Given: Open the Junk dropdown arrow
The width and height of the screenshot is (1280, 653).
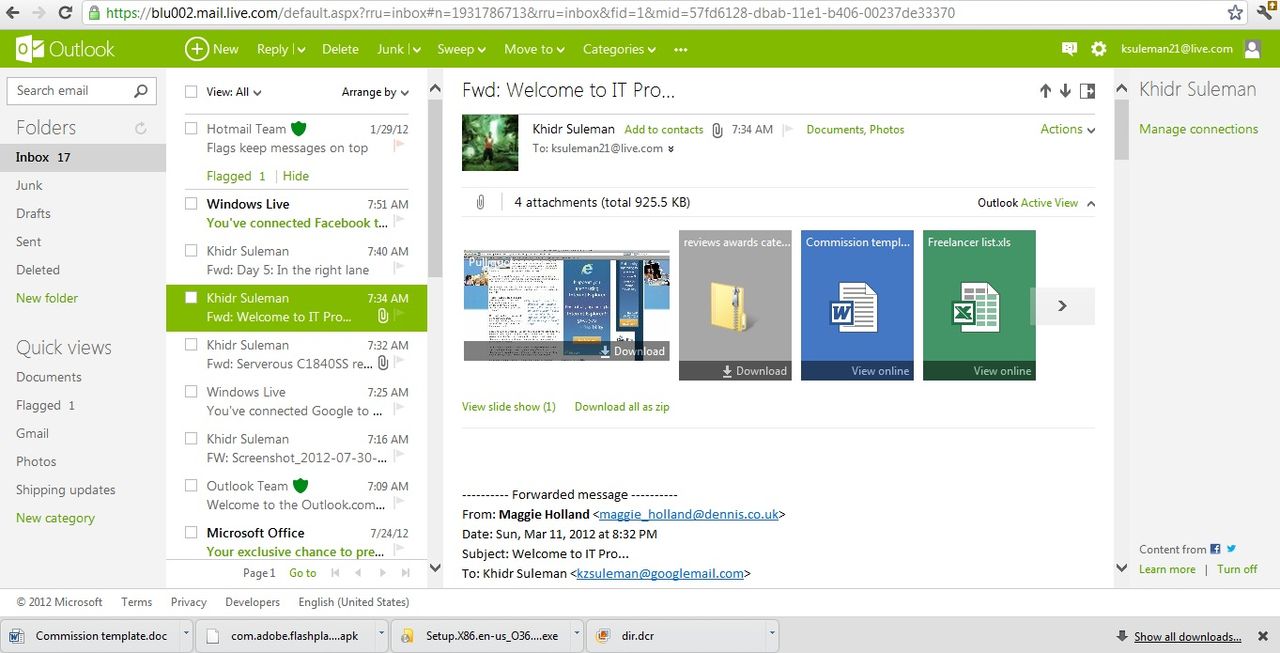Looking at the screenshot, I should [415, 50].
